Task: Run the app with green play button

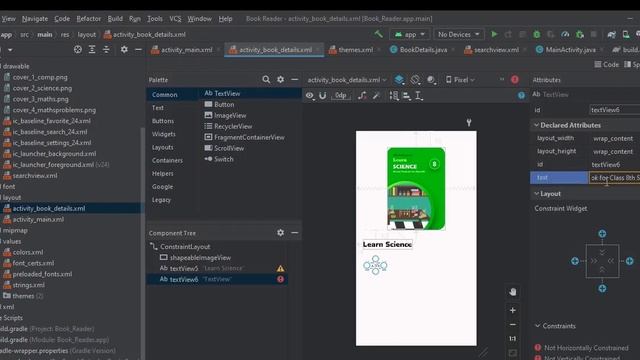Action: tap(494, 34)
